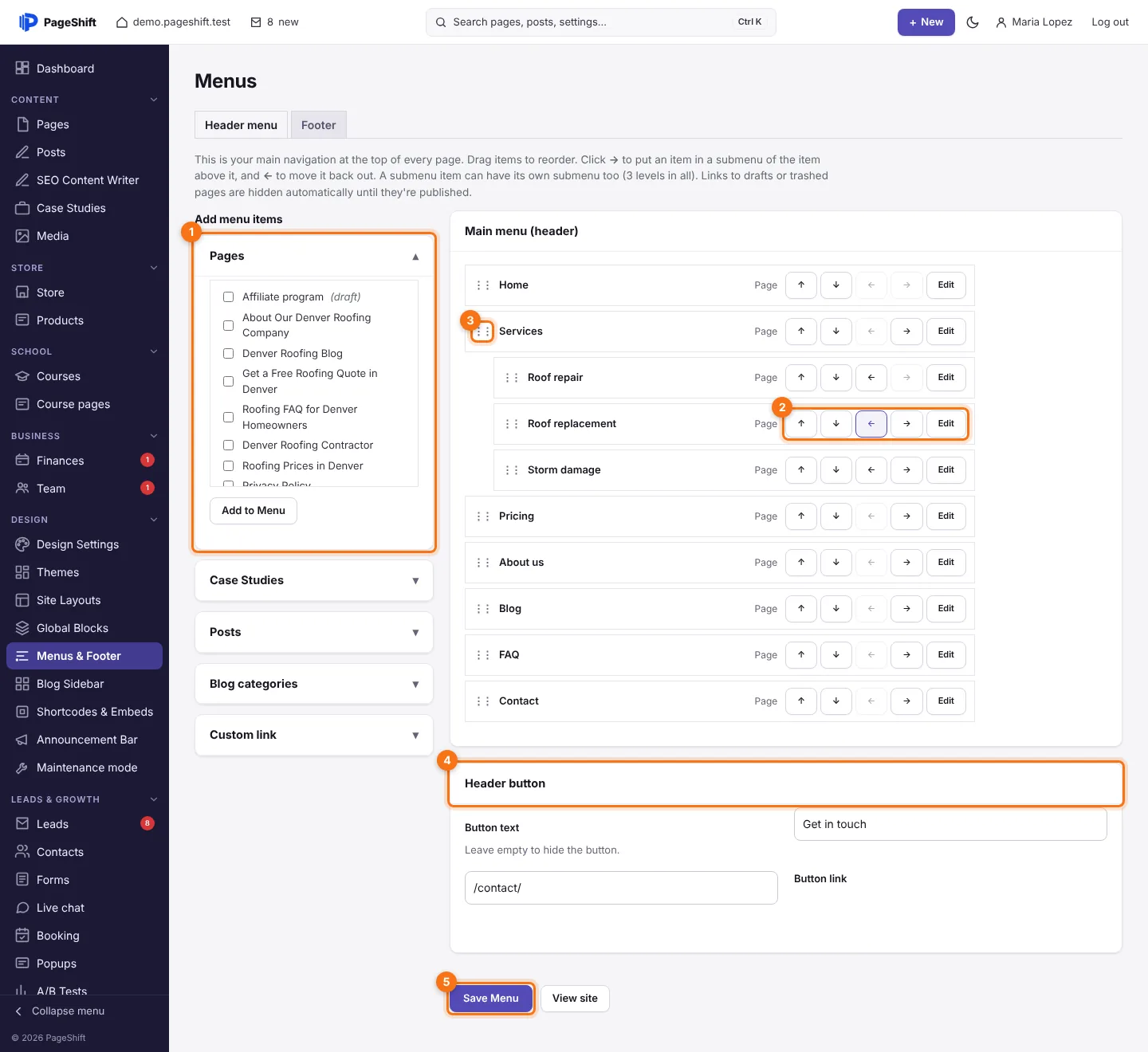Select the Header menu tab

pos(241,125)
